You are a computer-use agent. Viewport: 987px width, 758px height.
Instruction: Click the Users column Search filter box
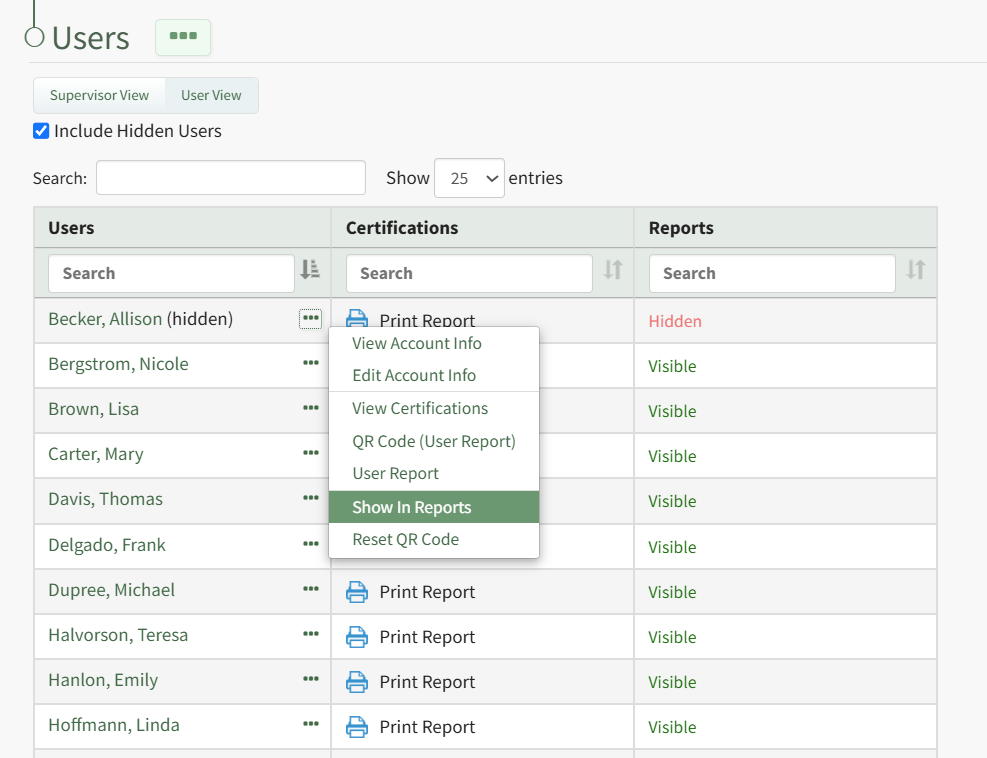tap(171, 273)
